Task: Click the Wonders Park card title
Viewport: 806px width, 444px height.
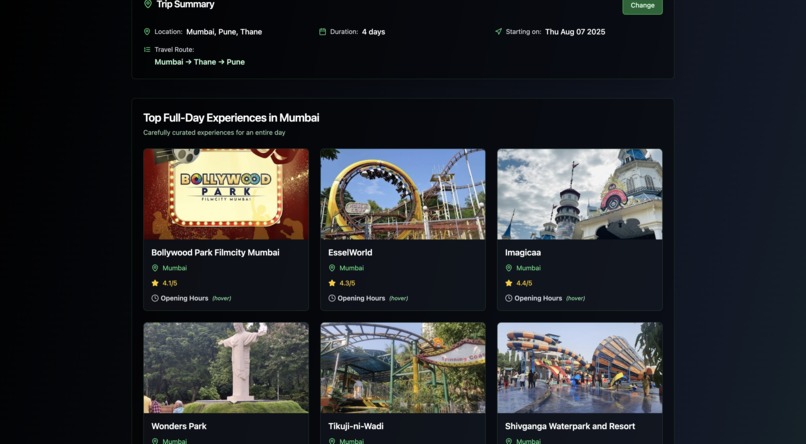Action: (179, 427)
